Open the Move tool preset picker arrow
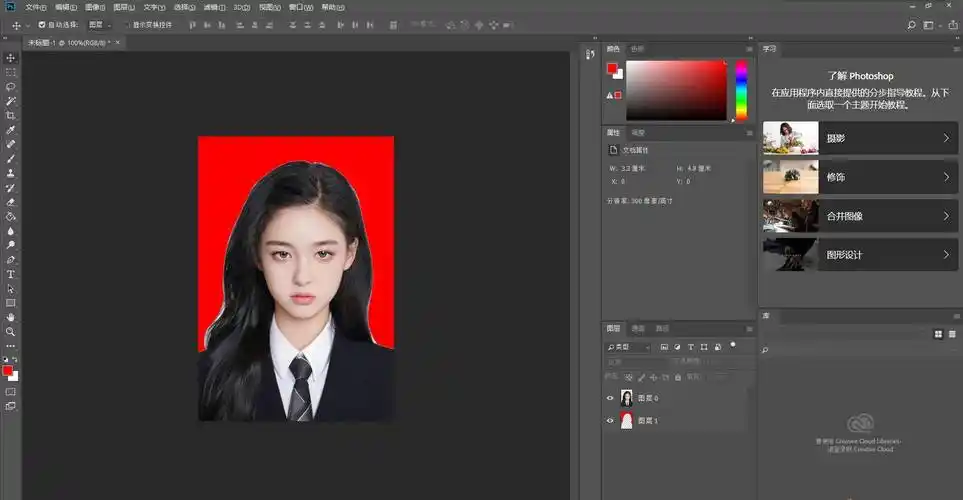 pos(28,26)
